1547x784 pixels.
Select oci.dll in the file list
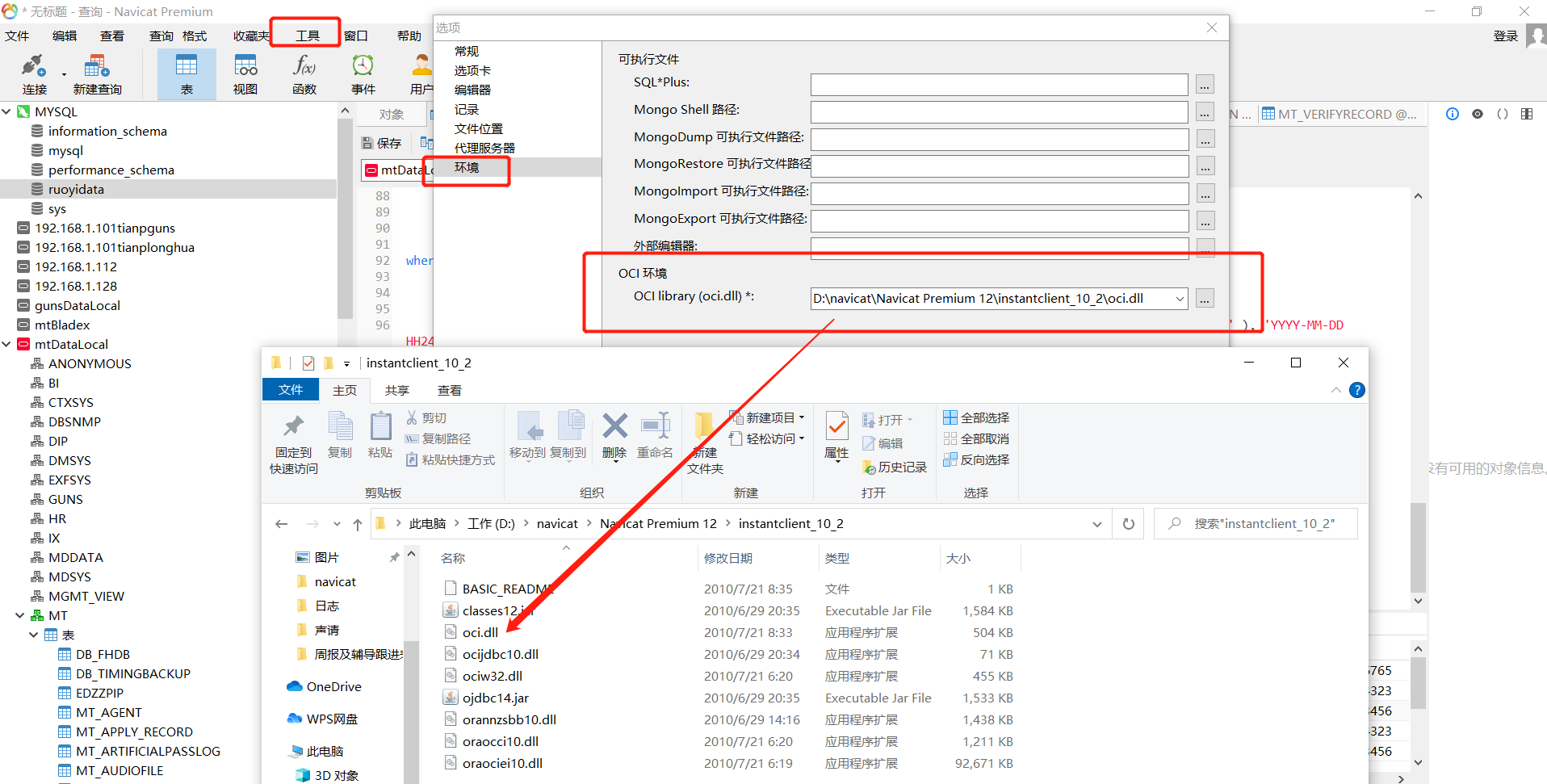pyautogui.click(x=480, y=632)
